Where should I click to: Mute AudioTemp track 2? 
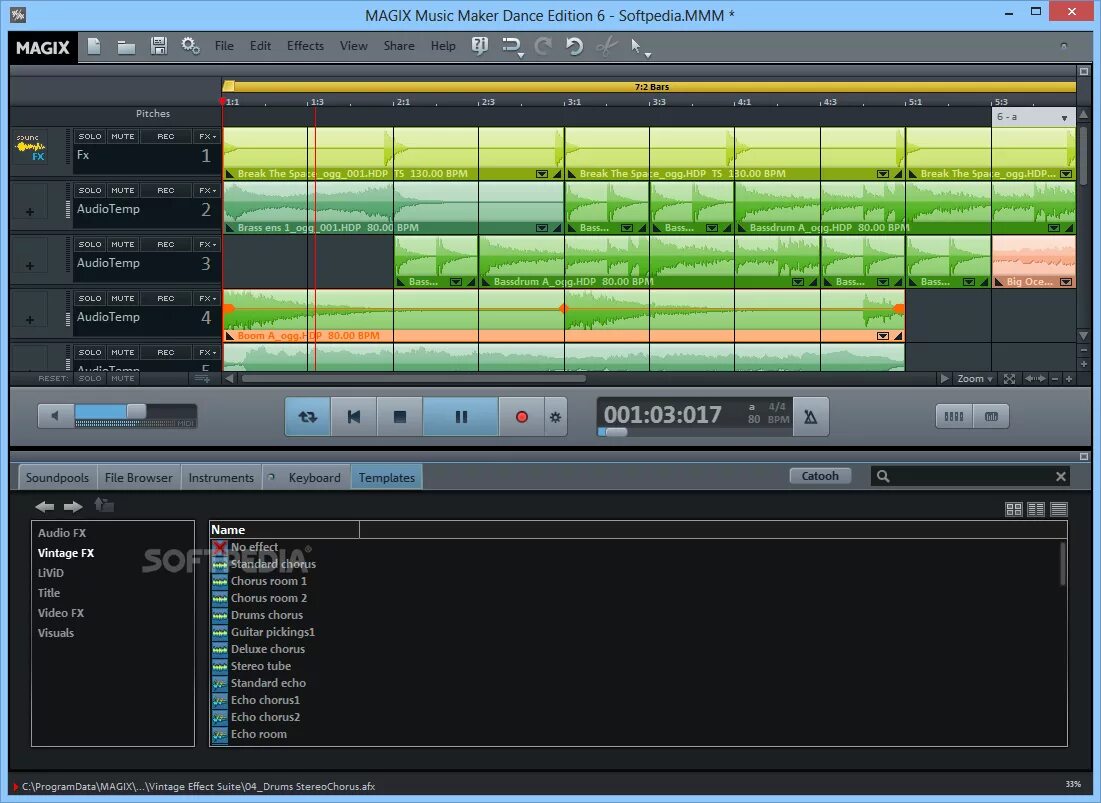pyautogui.click(x=123, y=190)
